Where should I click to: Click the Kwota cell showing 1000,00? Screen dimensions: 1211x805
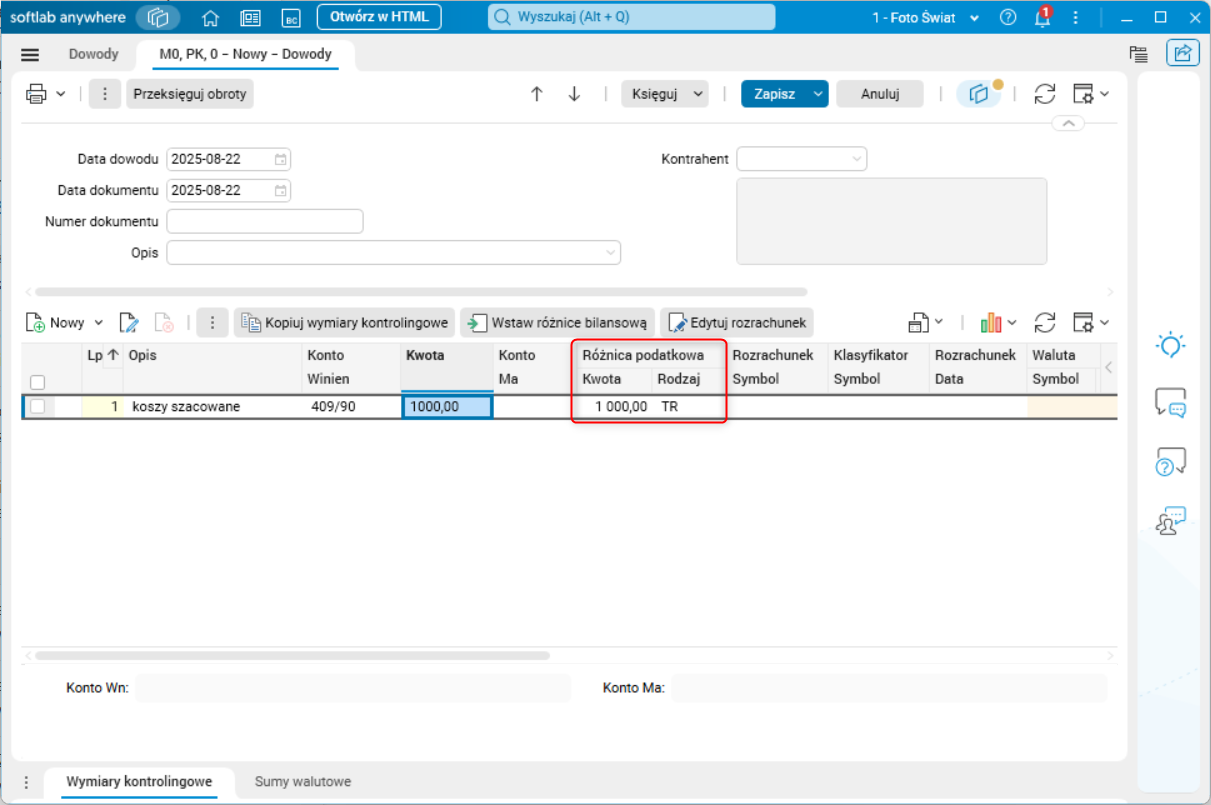[x=447, y=407]
